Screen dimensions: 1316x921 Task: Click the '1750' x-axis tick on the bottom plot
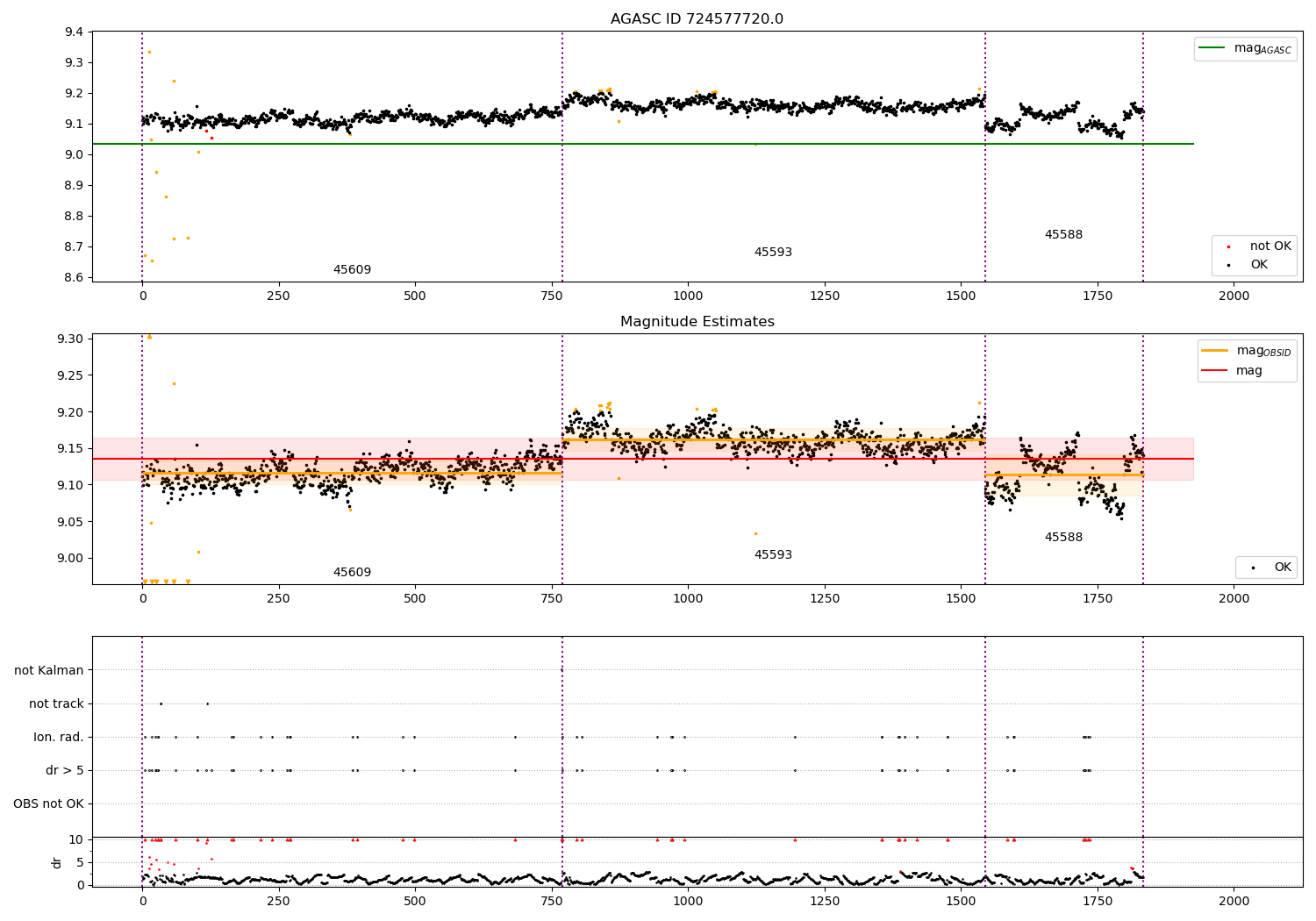(x=1098, y=902)
